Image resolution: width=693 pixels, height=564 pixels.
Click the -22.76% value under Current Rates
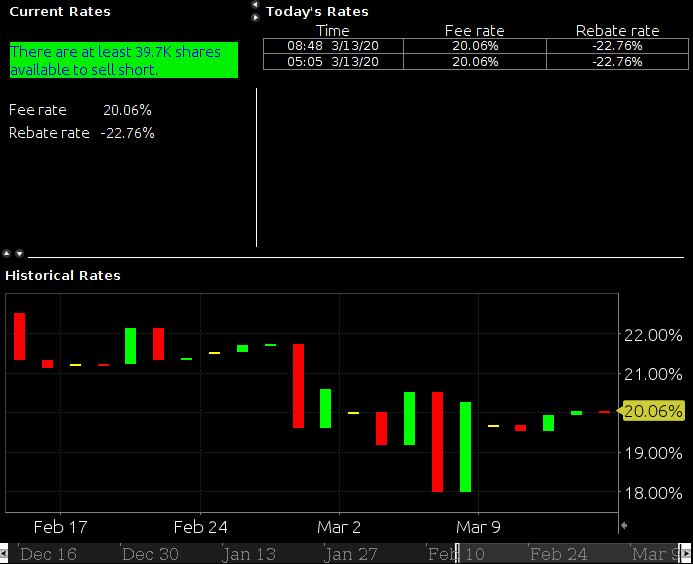click(x=127, y=133)
